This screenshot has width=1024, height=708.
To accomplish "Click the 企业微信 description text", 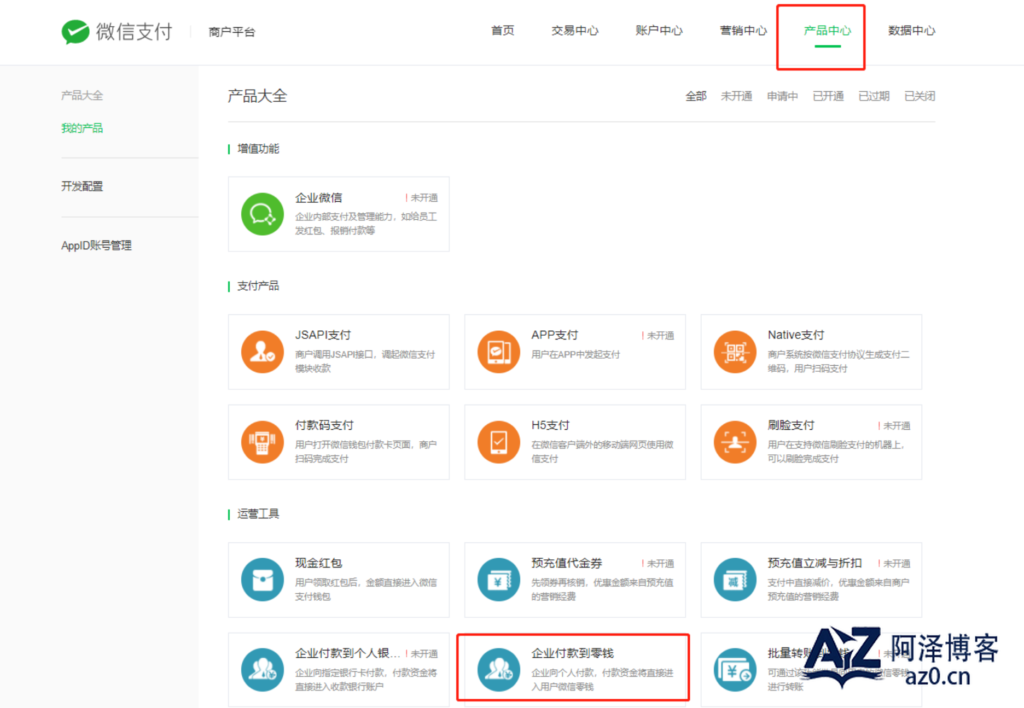I will [366, 223].
